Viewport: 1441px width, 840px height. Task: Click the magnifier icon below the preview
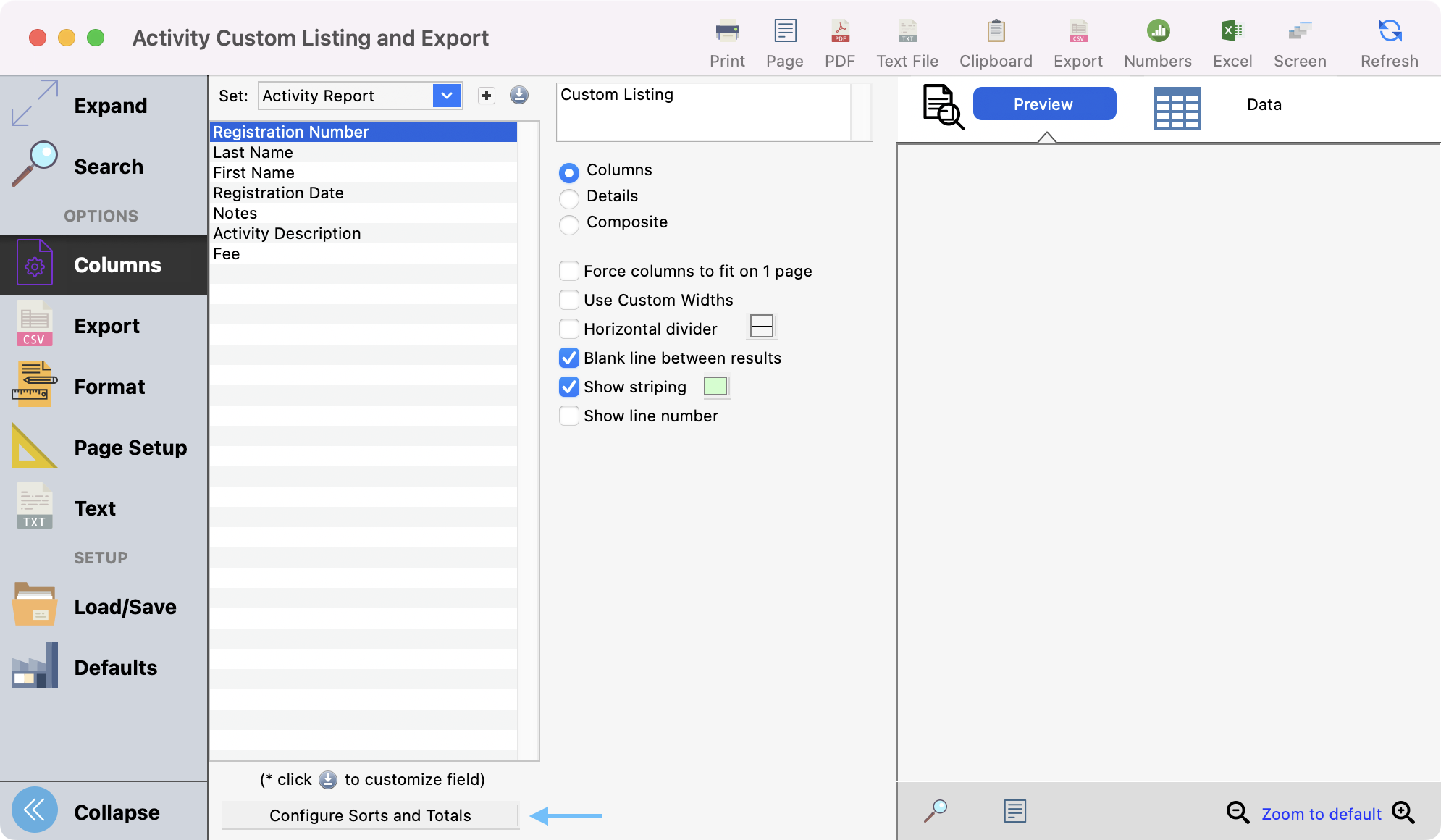tap(936, 810)
